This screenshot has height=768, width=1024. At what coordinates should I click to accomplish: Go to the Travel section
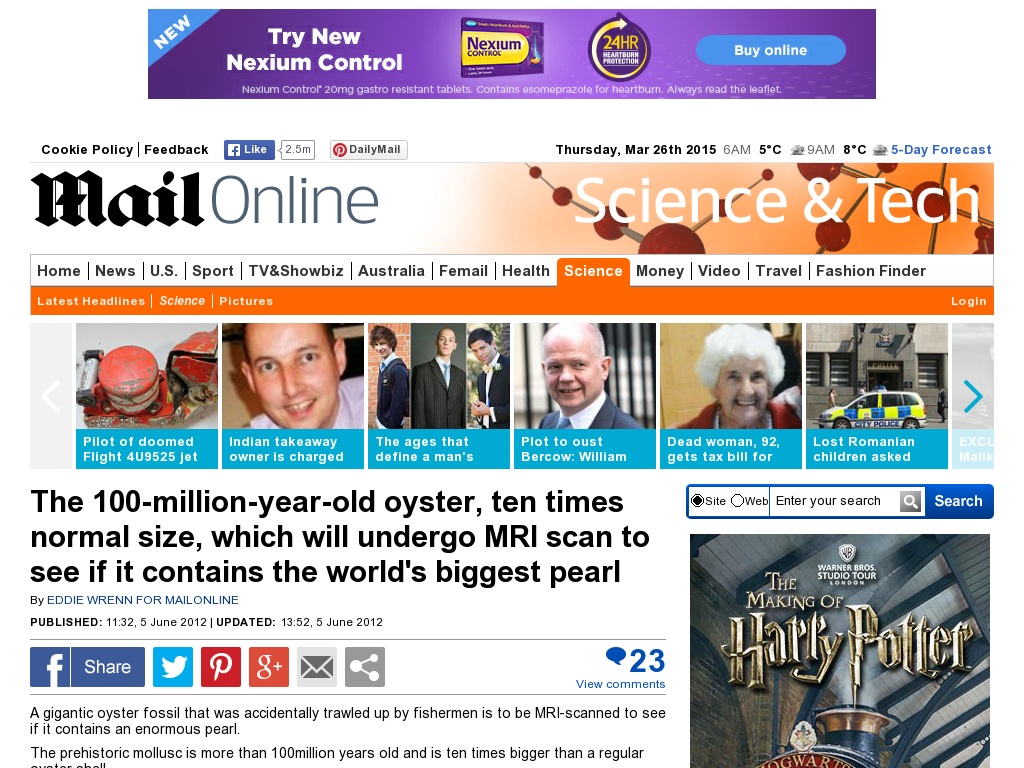778,271
